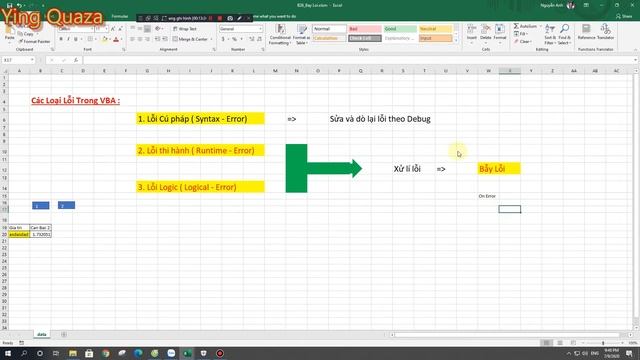Apply the Input cell style
This screenshot has width=640, height=360.
436,38
